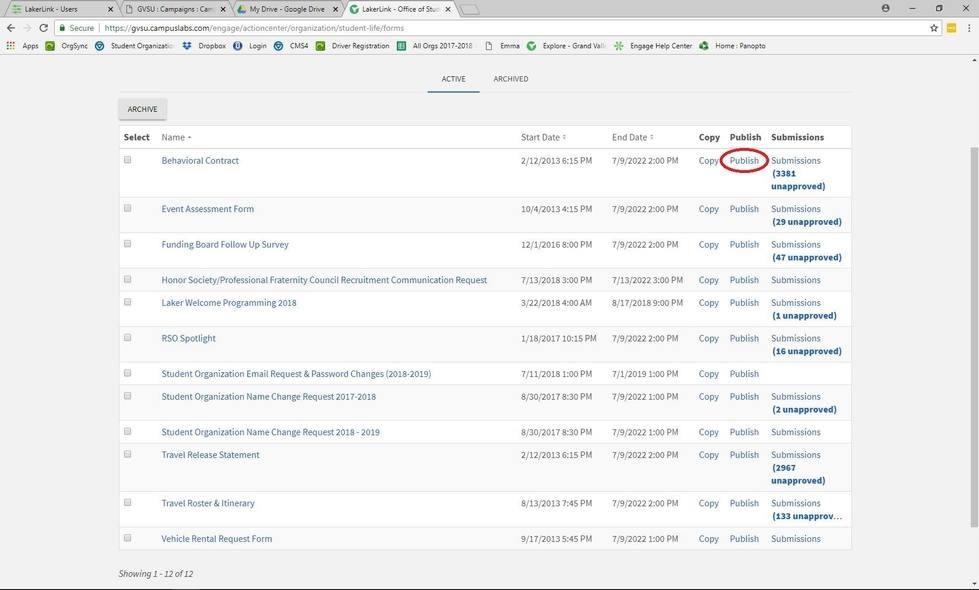
Task: Bookmark this page with the star icon
Action: (x=934, y=28)
